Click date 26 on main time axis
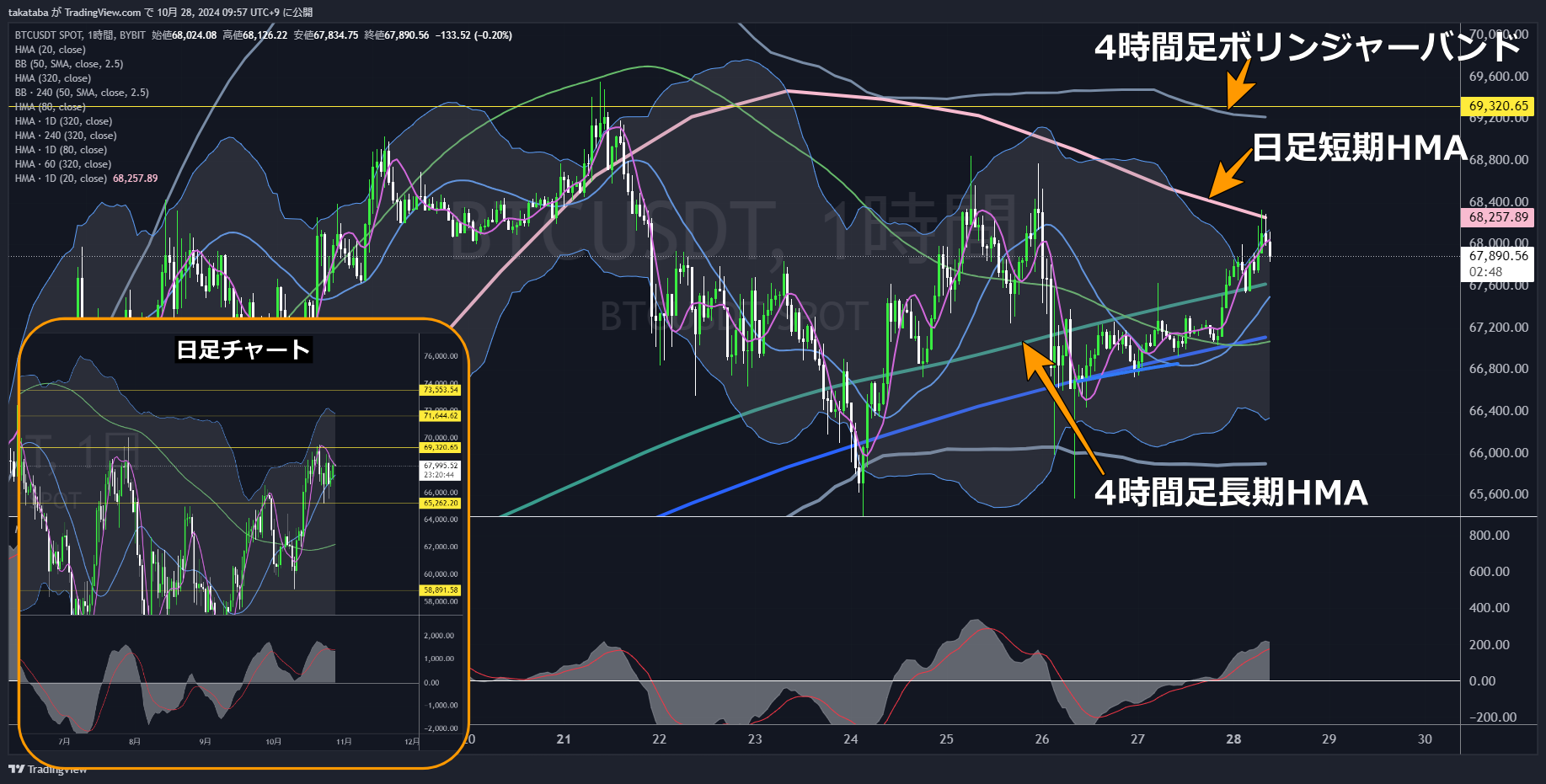 (x=1042, y=739)
